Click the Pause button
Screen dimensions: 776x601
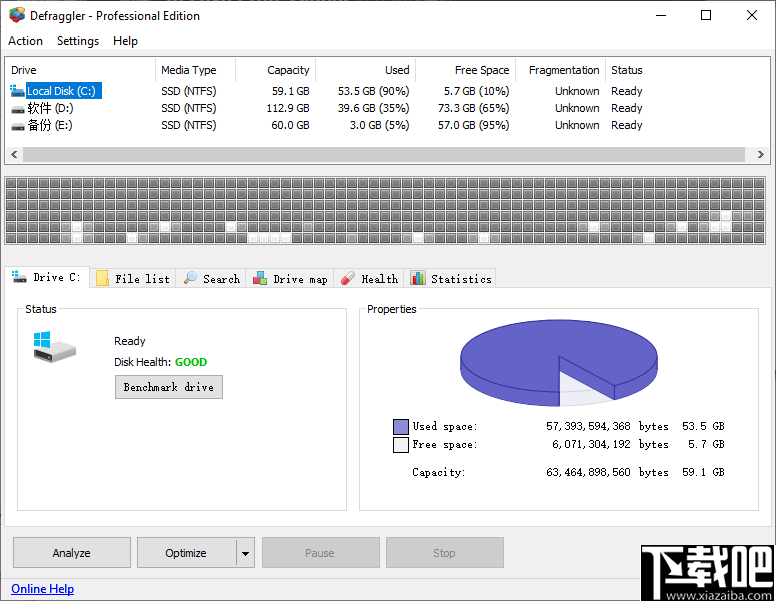[x=320, y=552]
